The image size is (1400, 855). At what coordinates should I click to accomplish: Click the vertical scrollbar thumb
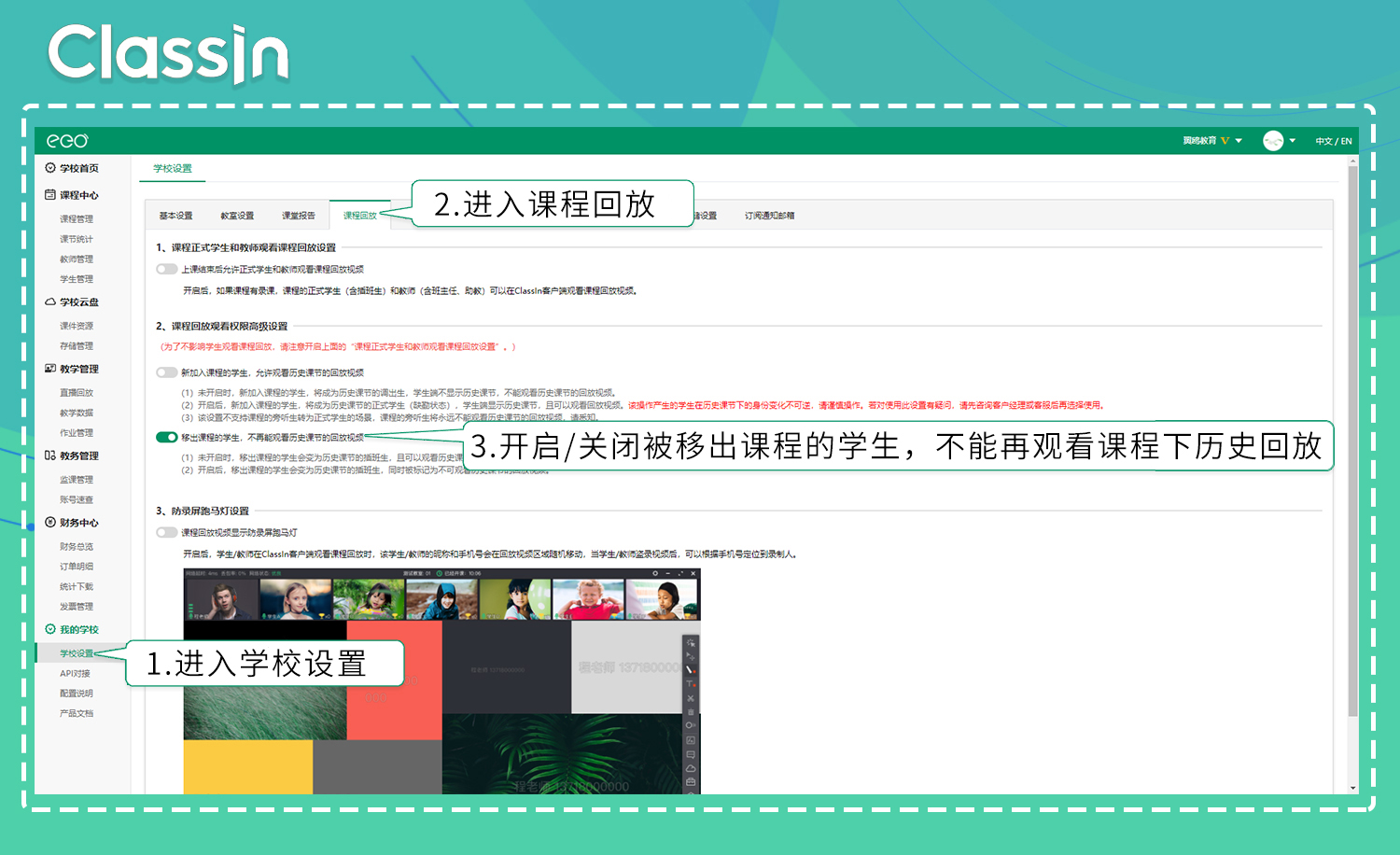(1352, 442)
